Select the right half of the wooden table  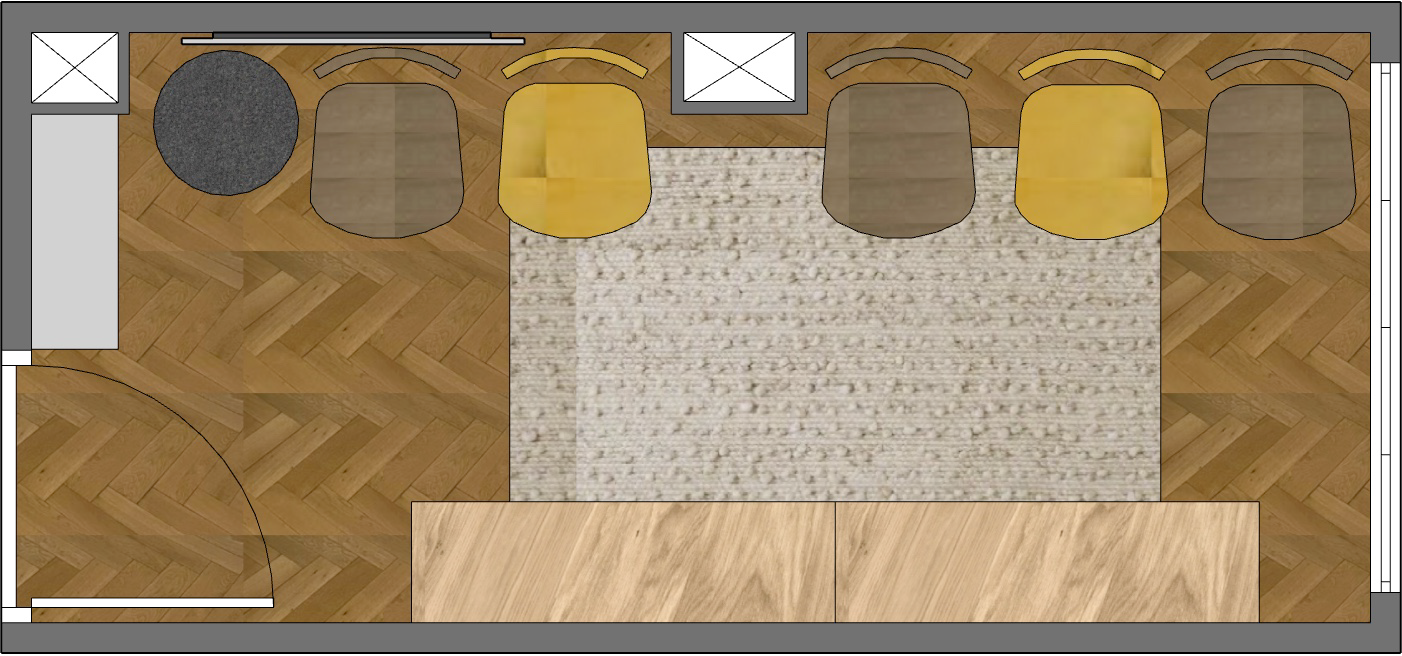(1047, 562)
